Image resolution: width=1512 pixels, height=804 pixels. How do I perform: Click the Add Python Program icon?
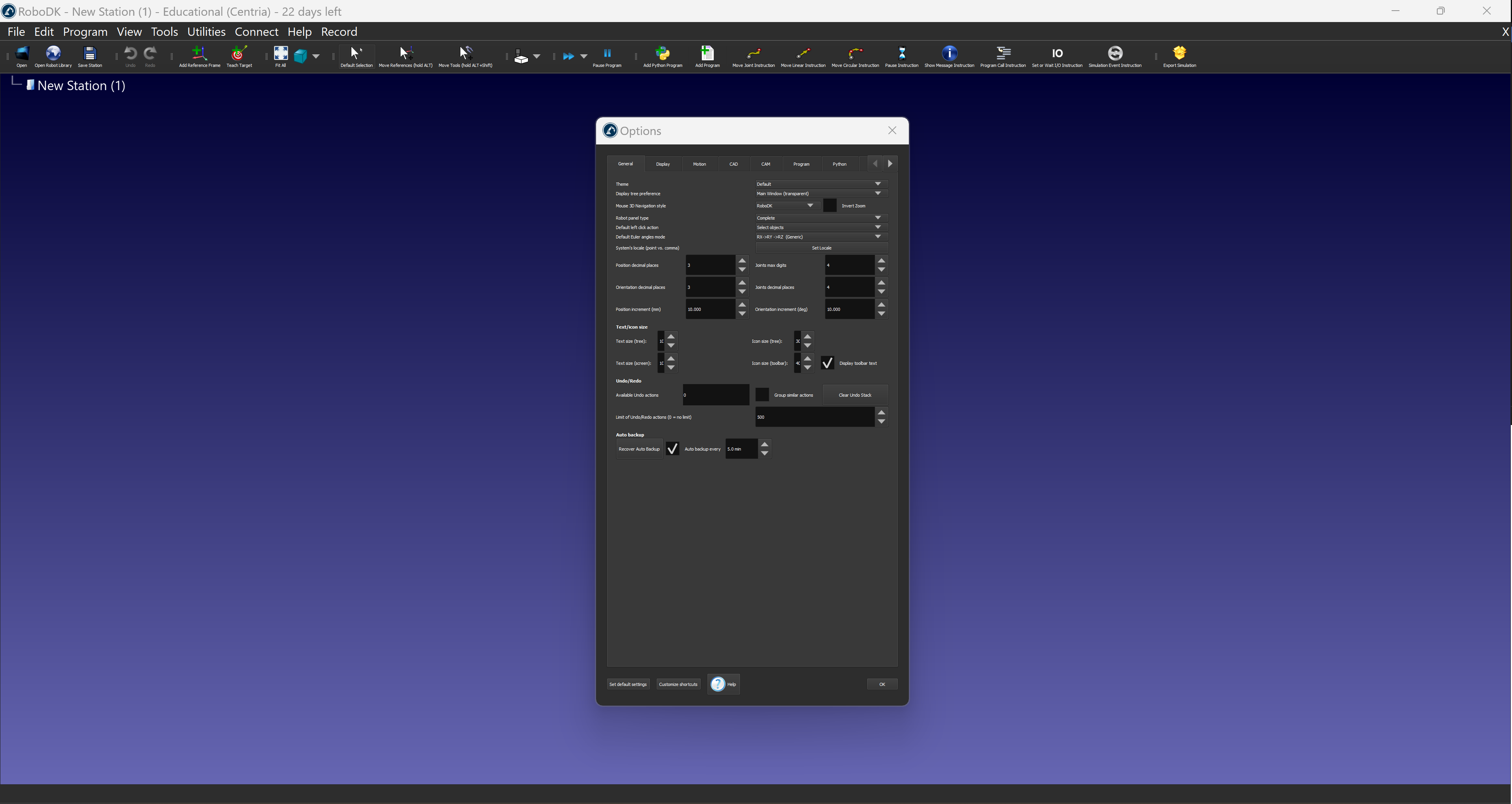662,54
